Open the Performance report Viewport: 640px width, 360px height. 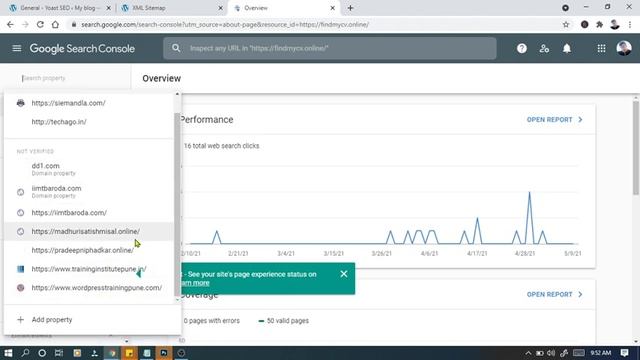pos(554,120)
